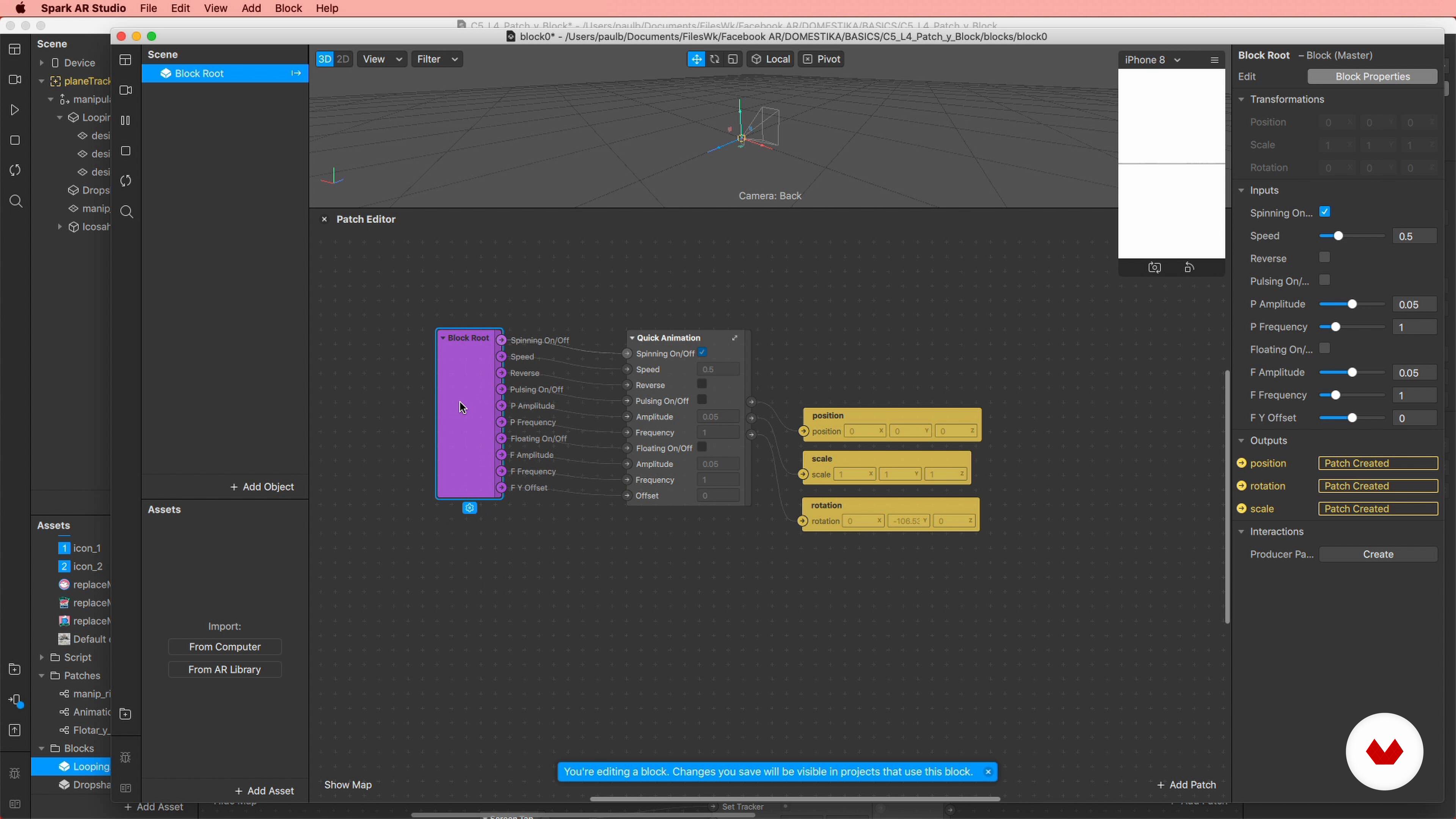
Task: Click the video icon in main window sidebar
Action: coord(15,80)
